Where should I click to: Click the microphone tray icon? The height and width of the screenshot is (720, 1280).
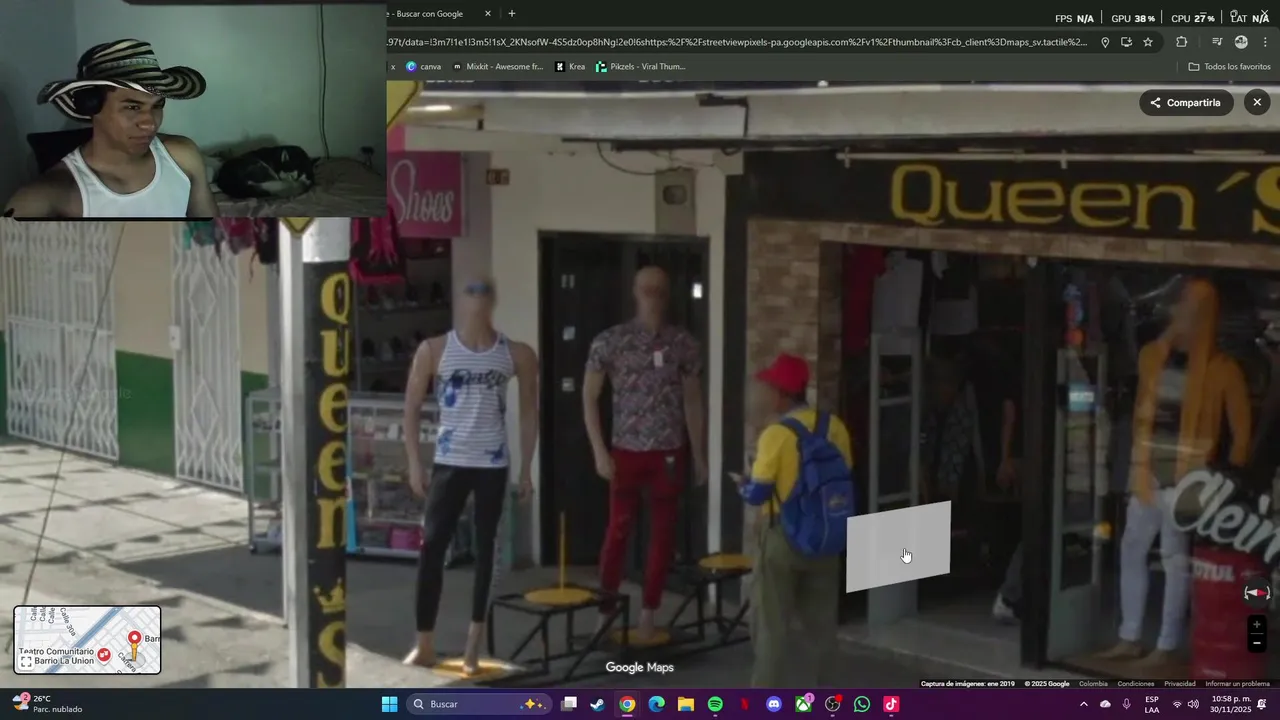(1126, 704)
